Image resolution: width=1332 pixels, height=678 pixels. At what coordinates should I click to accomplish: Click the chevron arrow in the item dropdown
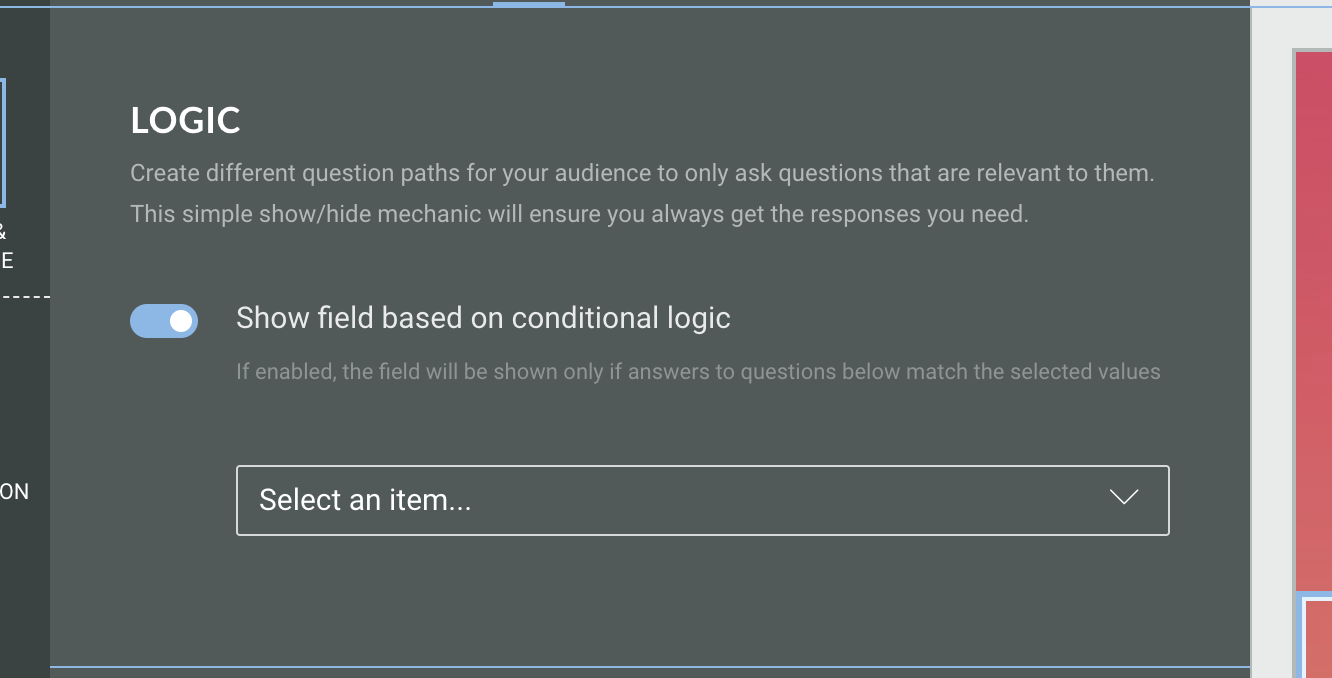(x=1124, y=497)
